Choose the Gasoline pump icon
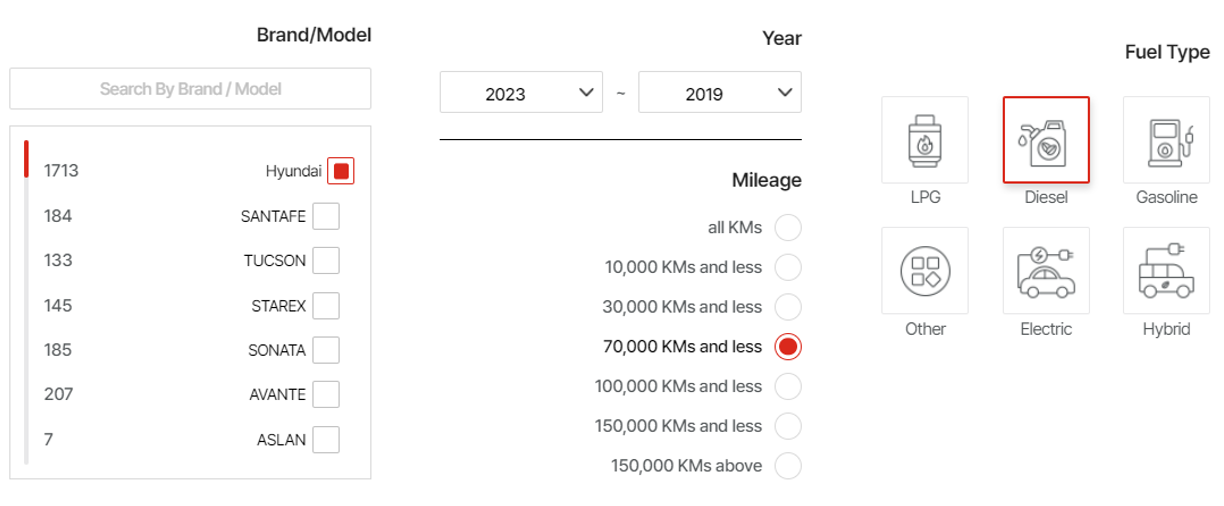 pyautogui.click(x=1166, y=140)
